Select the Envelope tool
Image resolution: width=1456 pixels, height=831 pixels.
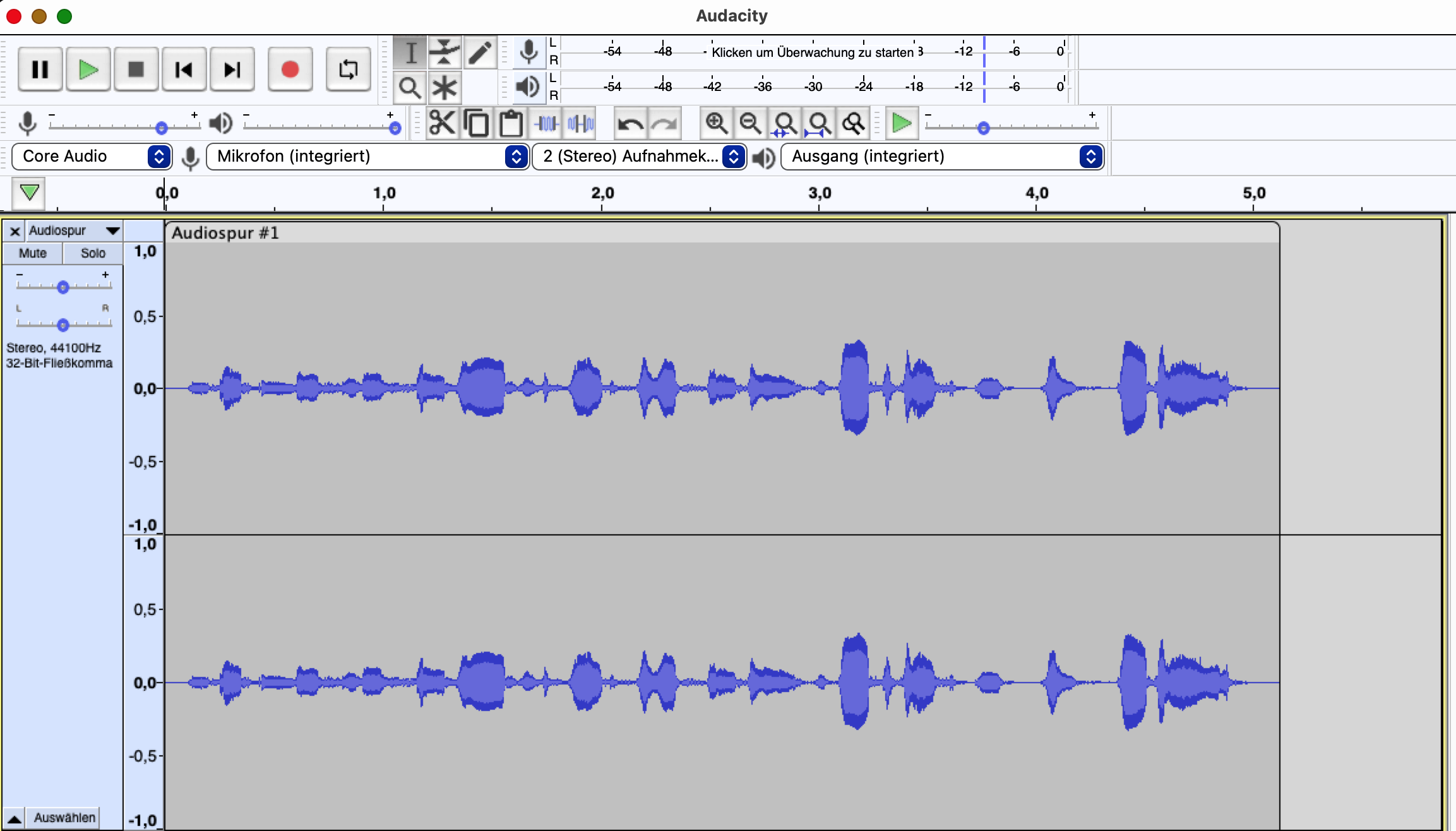pos(444,52)
